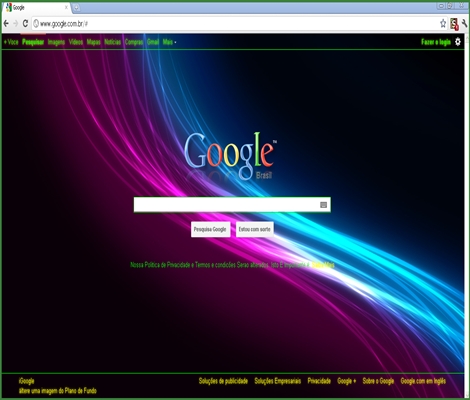Screen dimensions: 470x400
Task: Open the Chrome wrench menu
Action: pyautogui.click(x=464, y=23)
